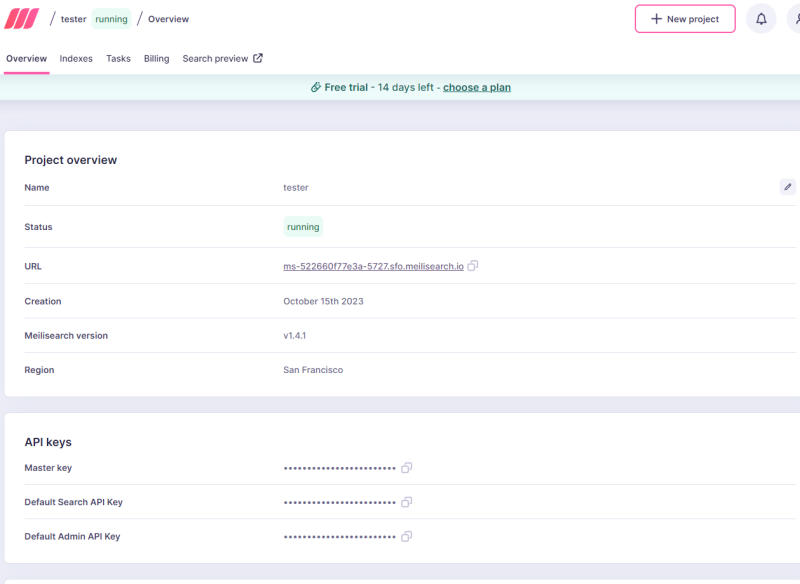The width and height of the screenshot is (800, 584).
Task: Copy the Default Search API Key
Action: pos(407,502)
